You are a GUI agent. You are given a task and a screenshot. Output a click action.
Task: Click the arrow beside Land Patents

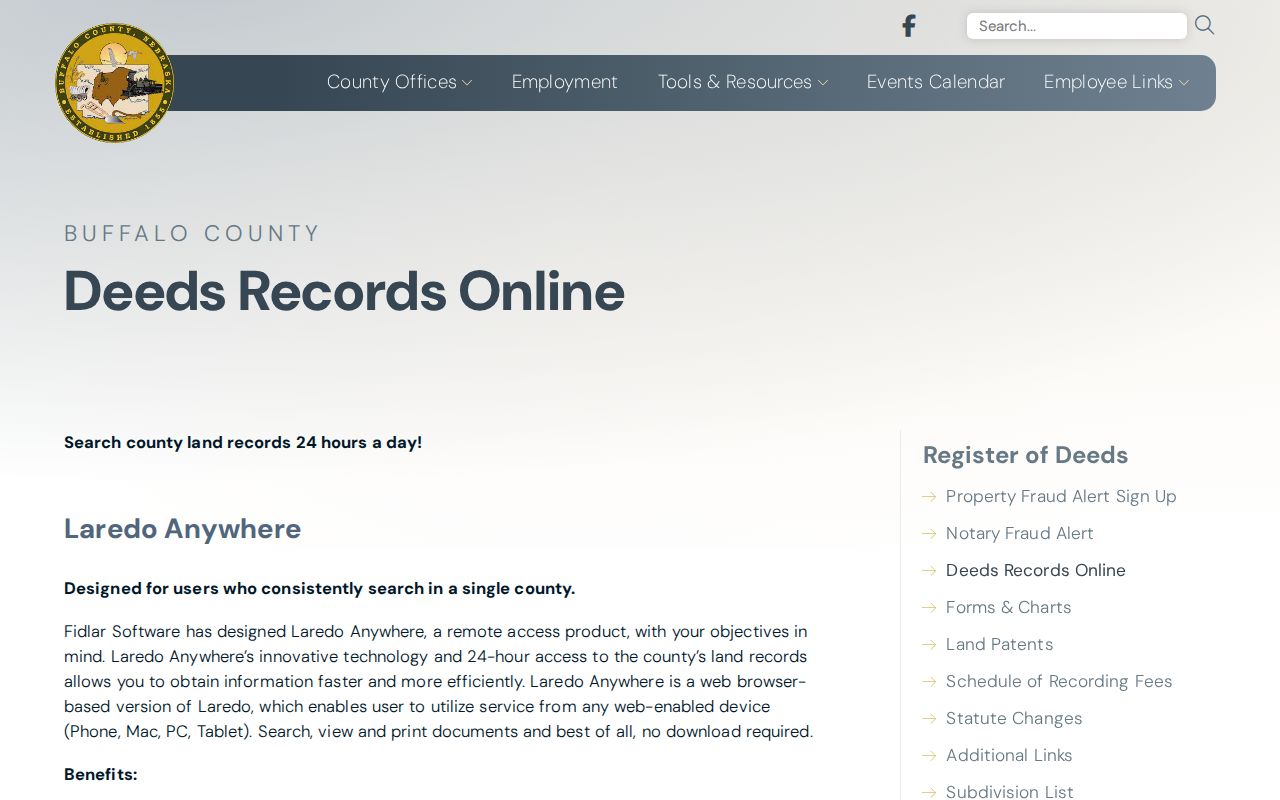pos(929,644)
